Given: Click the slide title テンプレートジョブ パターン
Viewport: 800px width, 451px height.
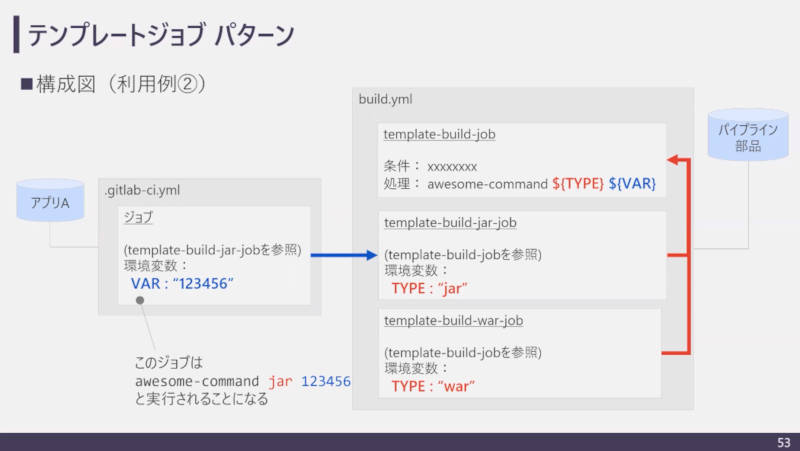Looking at the screenshot, I should click(x=161, y=35).
